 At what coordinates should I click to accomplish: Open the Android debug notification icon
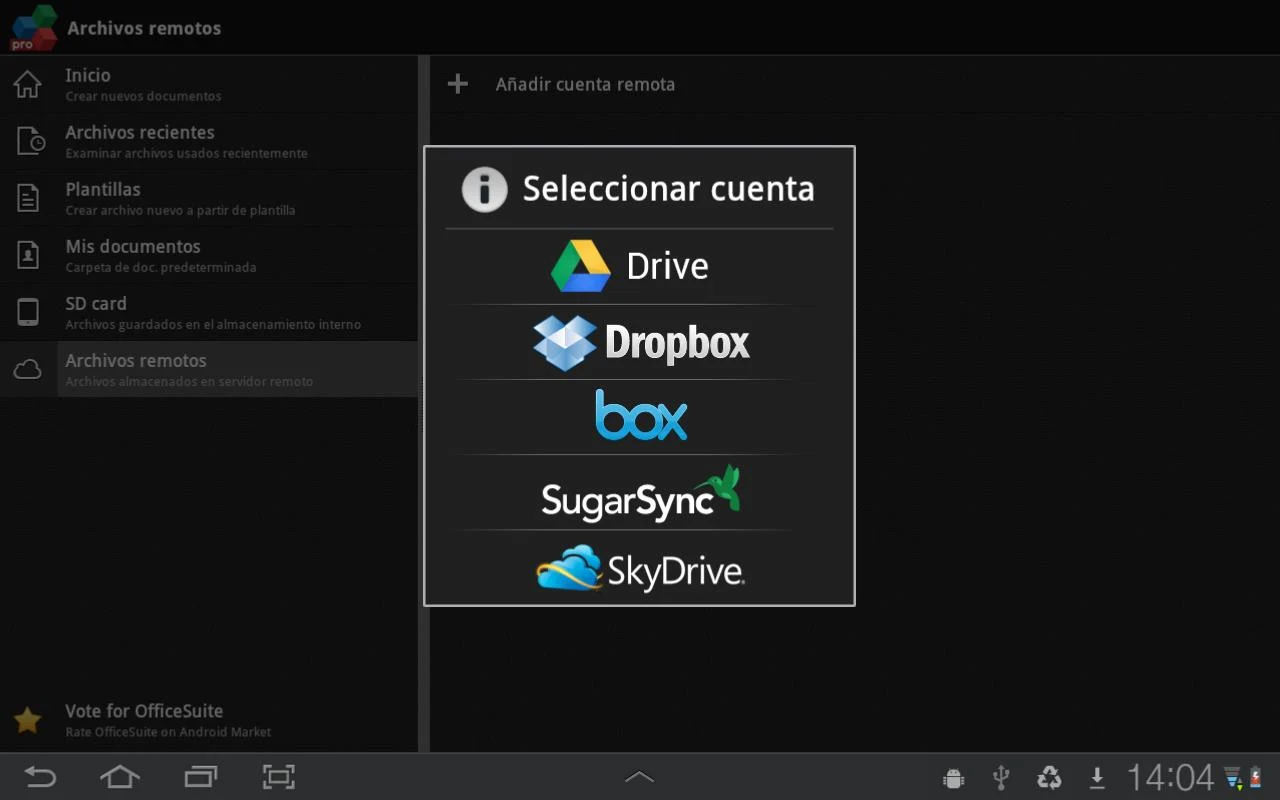(x=954, y=778)
